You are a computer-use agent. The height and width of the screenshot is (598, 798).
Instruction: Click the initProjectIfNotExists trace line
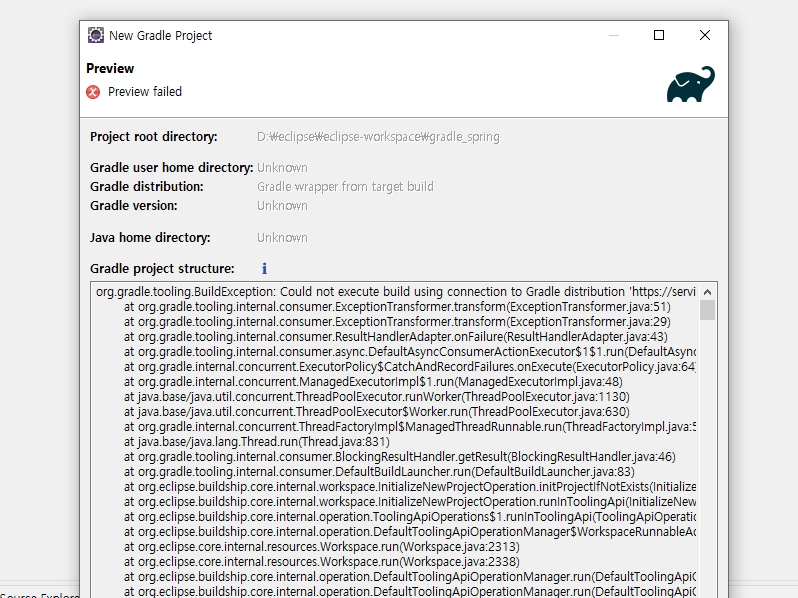point(410,487)
